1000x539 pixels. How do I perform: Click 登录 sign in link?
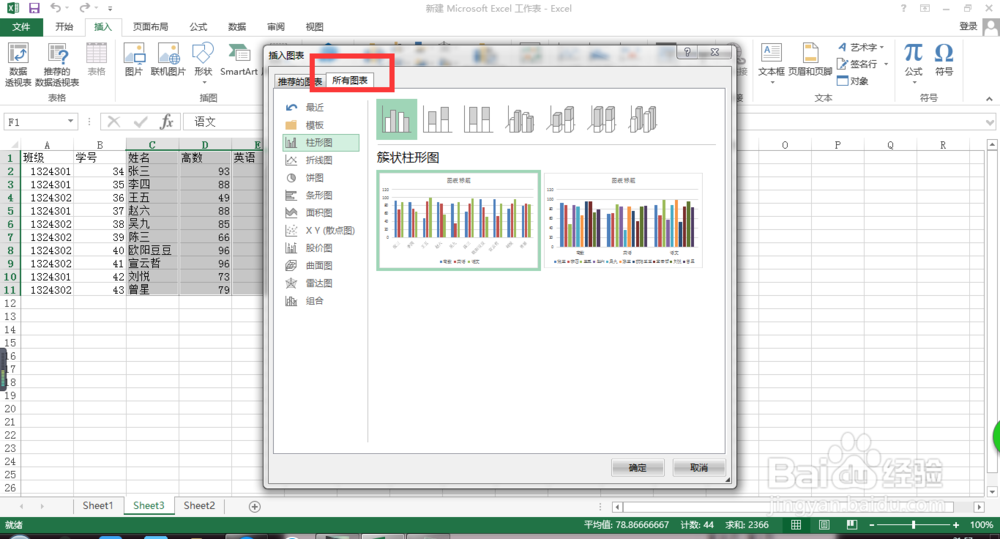[x=968, y=26]
